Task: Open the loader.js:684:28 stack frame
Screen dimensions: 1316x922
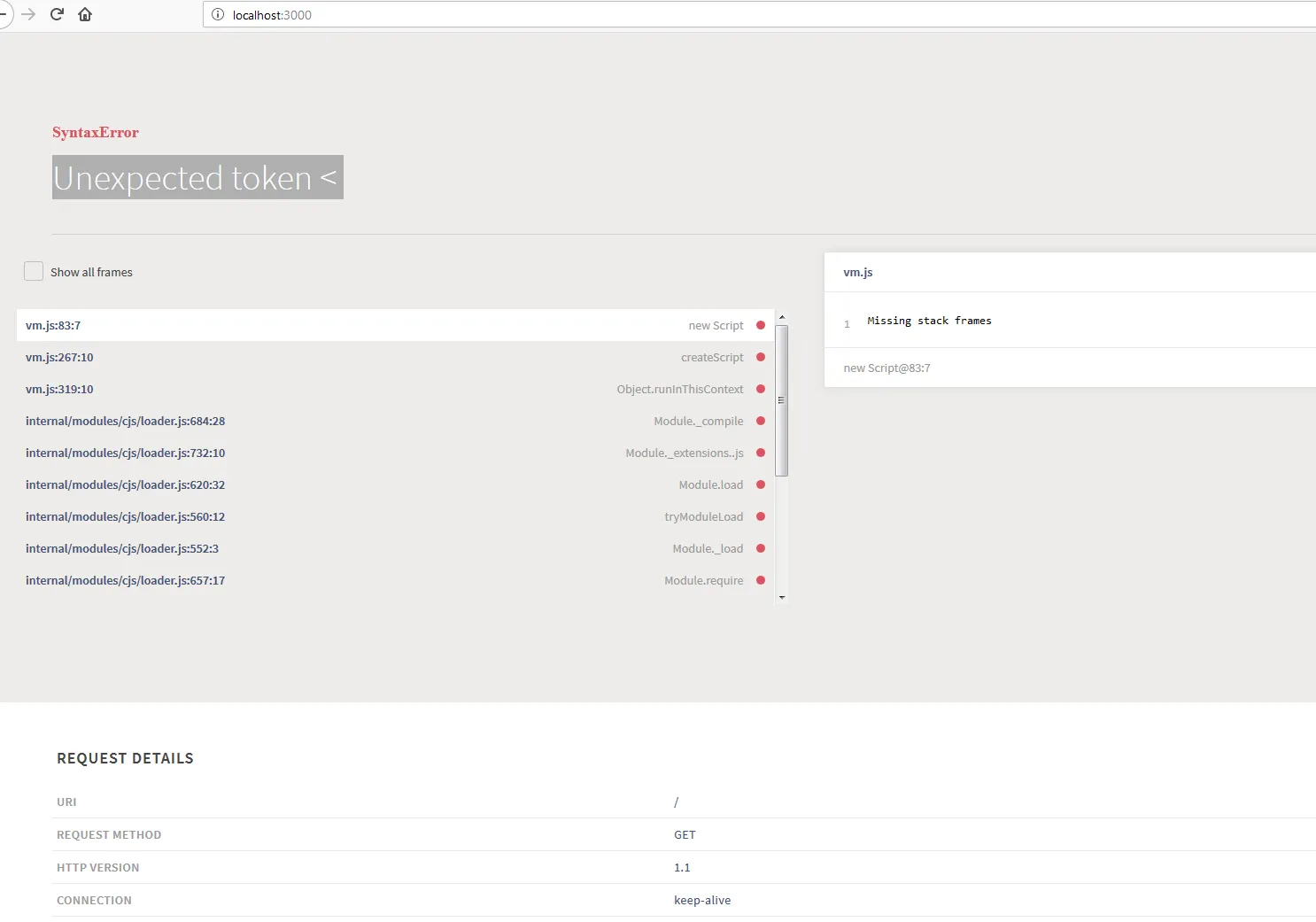Action: (395, 421)
